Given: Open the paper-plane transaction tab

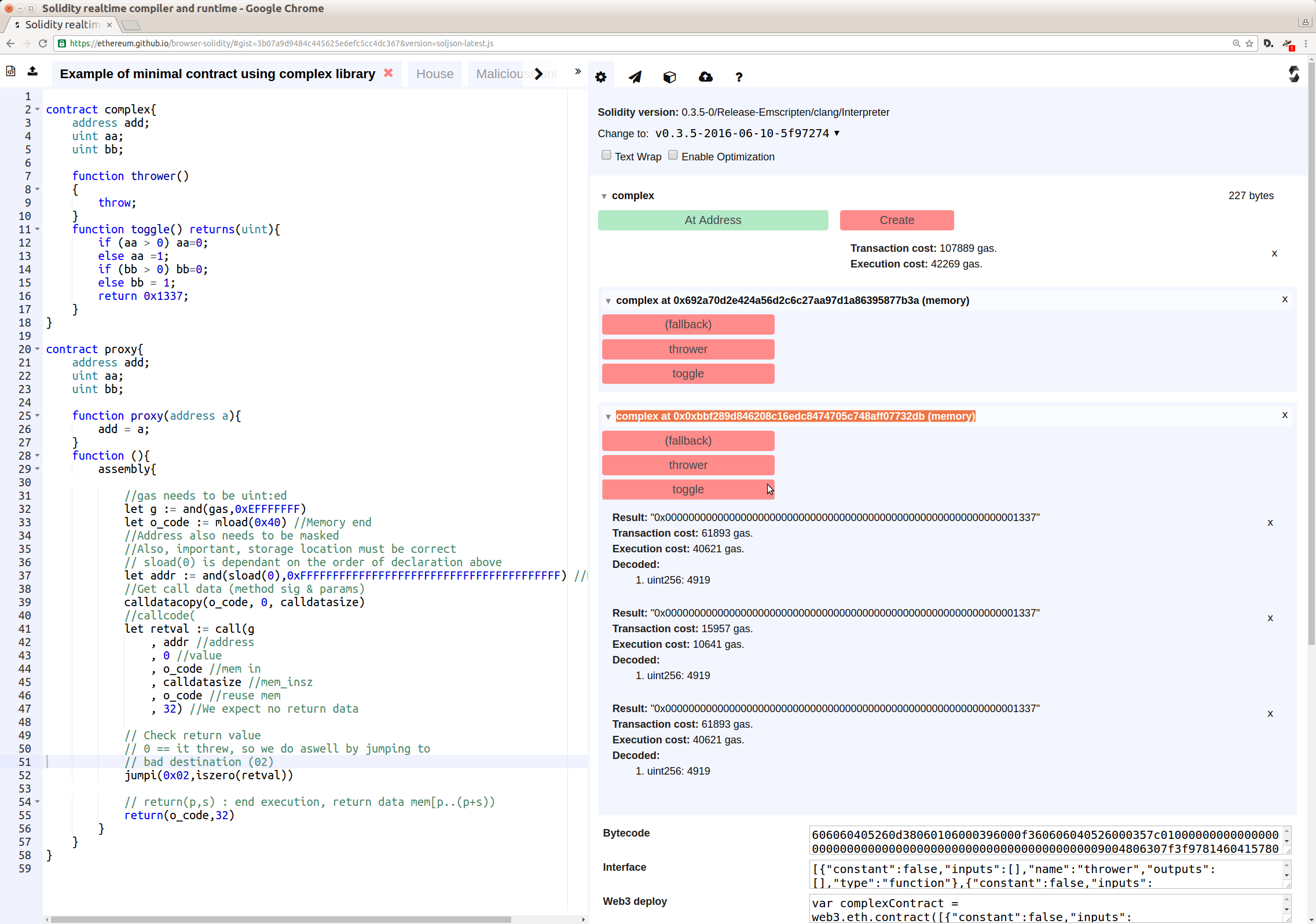Looking at the screenshot, I should coord(635,77).
